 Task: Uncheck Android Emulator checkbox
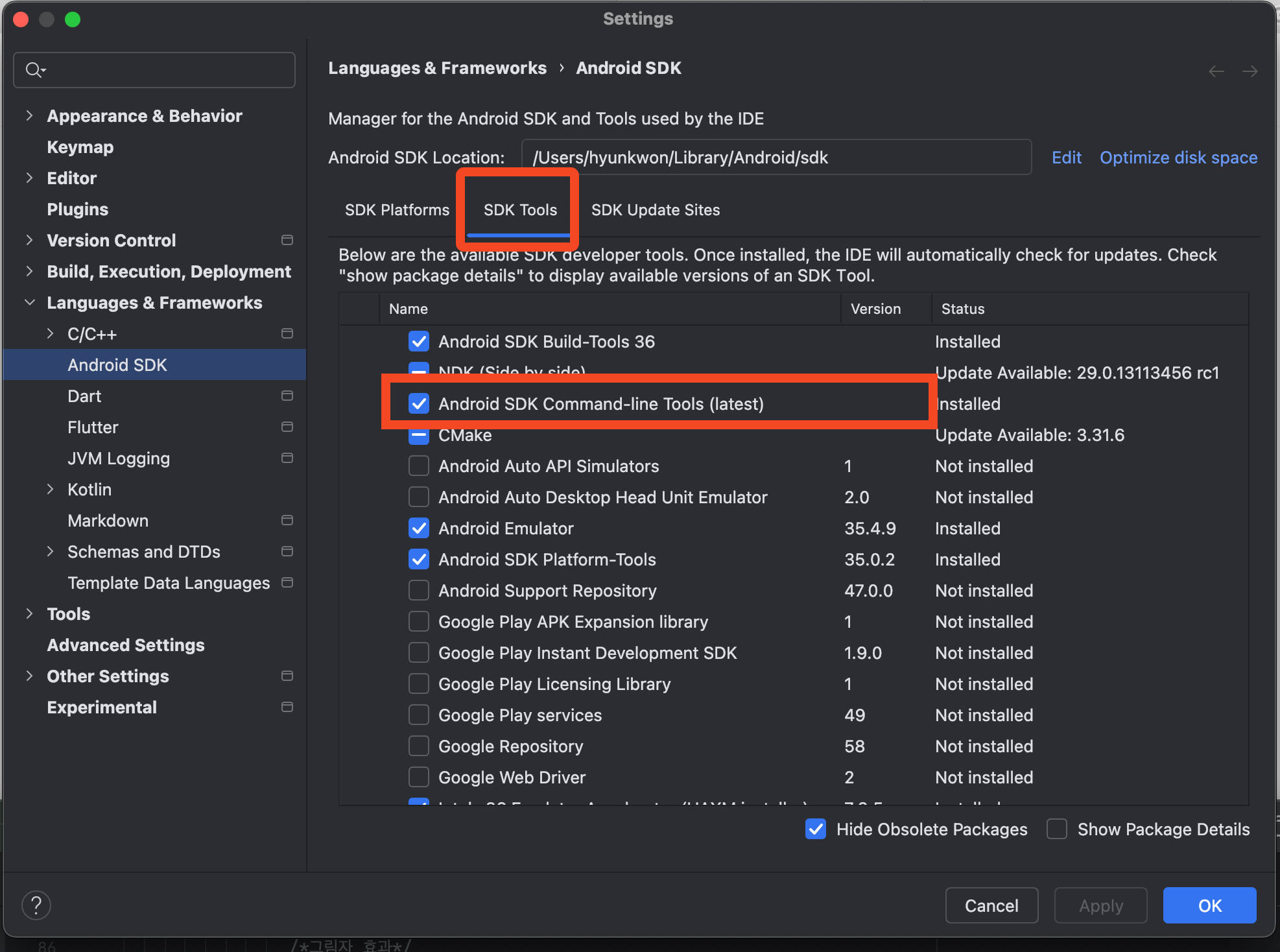point(419,529)
